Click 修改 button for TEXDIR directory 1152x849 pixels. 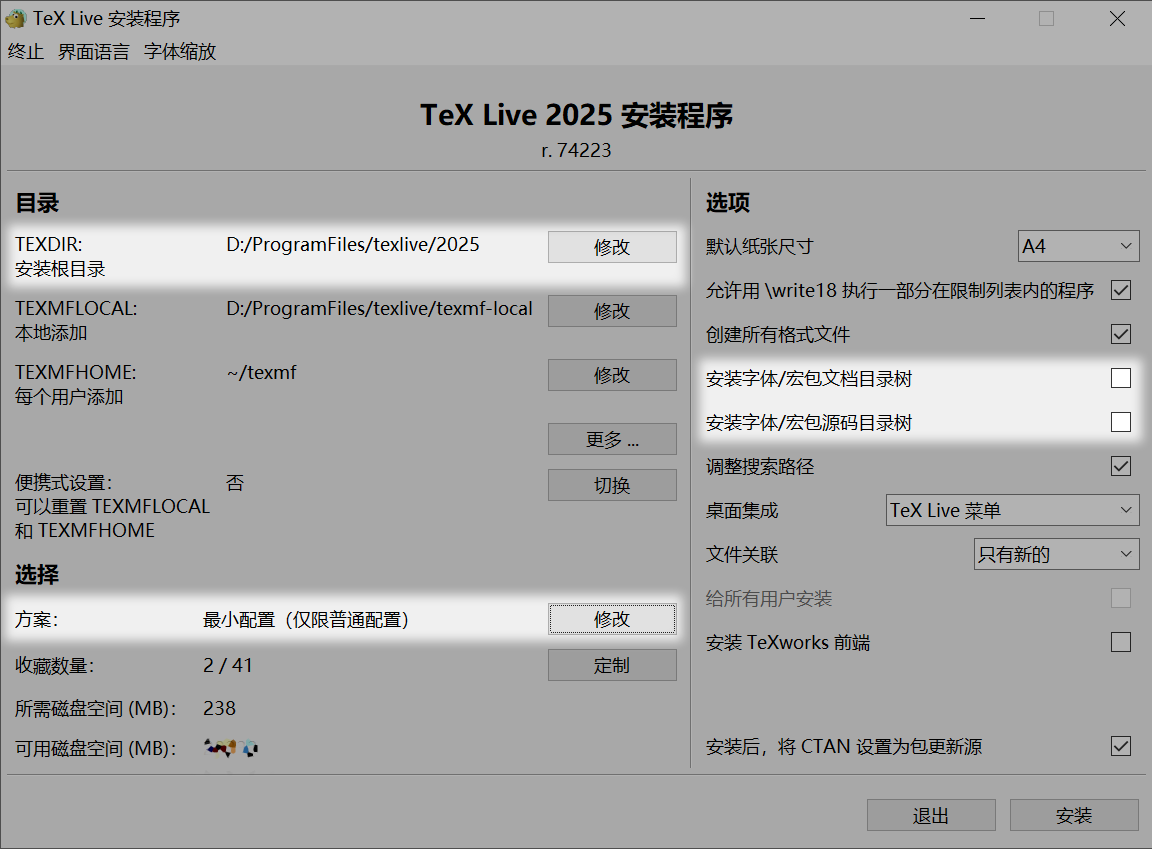pos(612,247)
